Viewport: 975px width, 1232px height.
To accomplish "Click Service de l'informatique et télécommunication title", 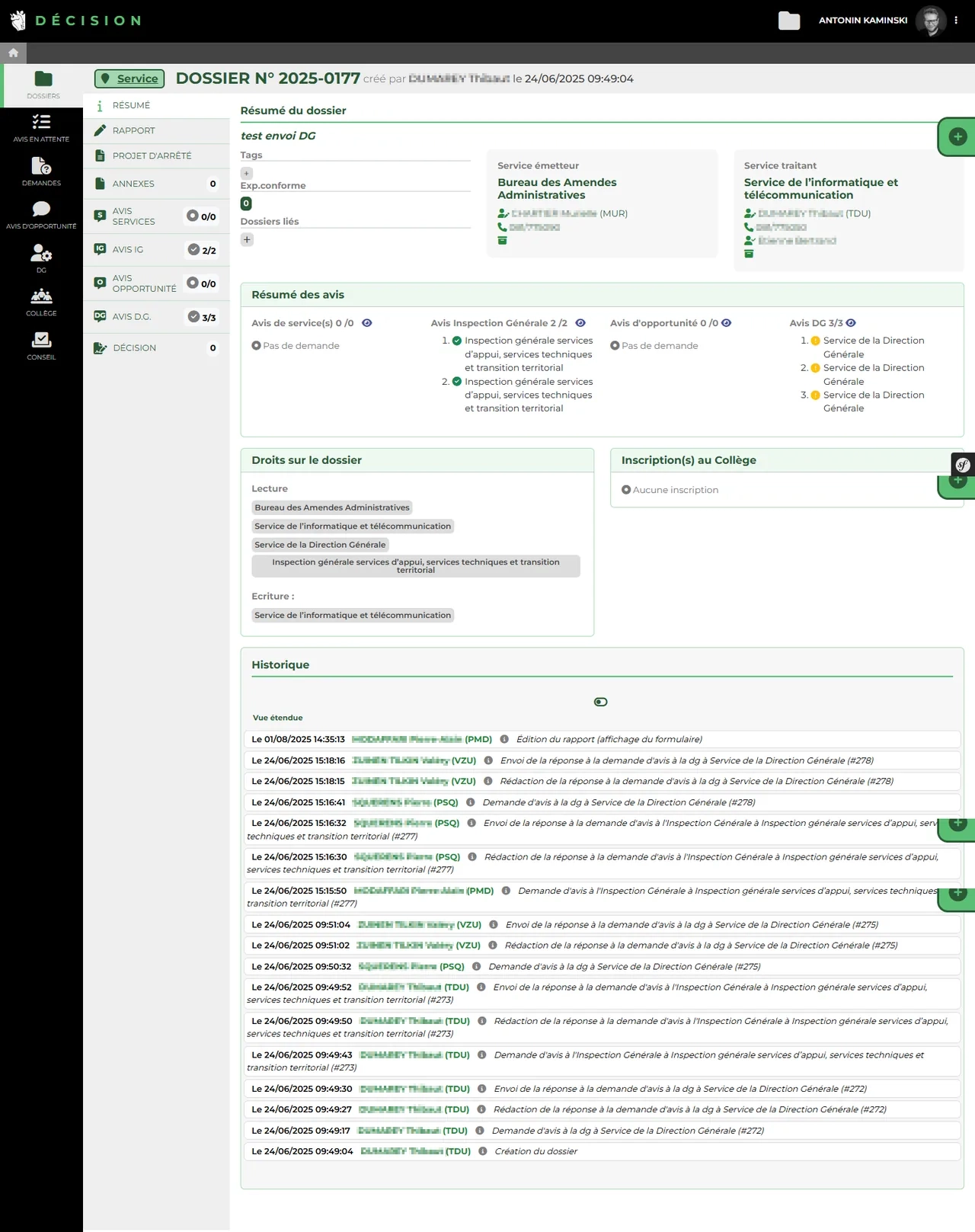I will (x=821, y=188).
